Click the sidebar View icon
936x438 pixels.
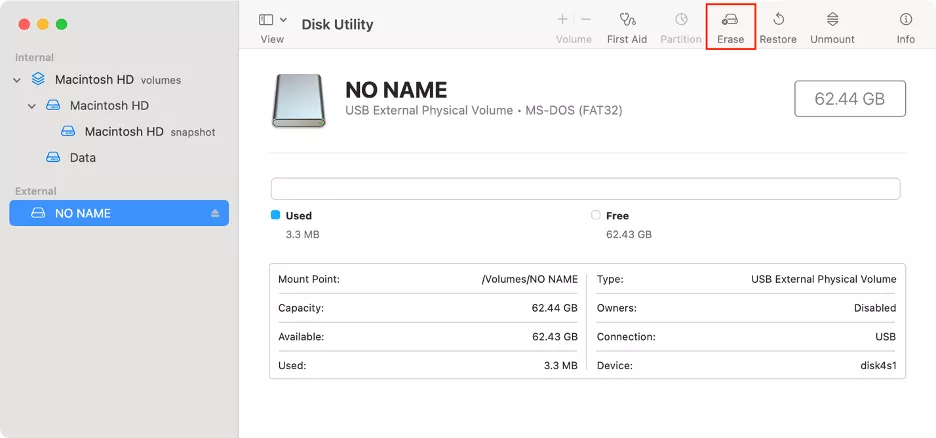[266, 20]
